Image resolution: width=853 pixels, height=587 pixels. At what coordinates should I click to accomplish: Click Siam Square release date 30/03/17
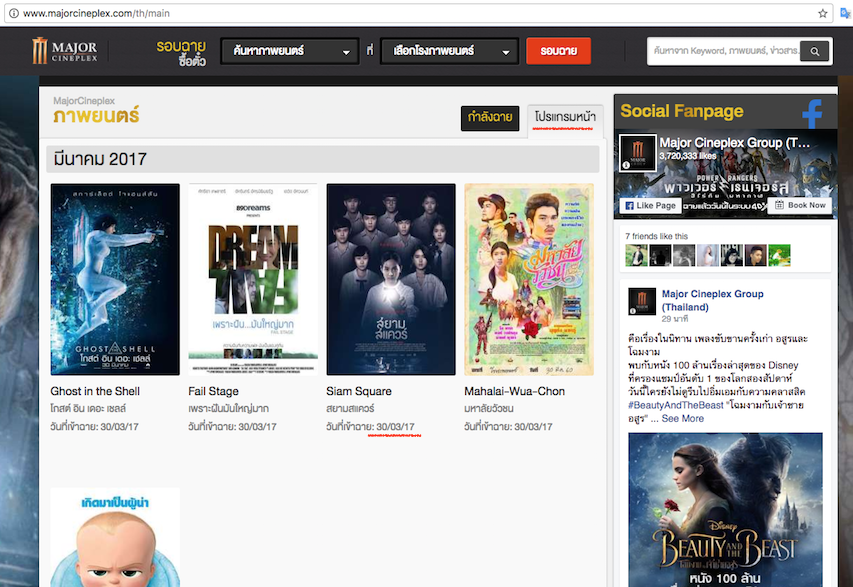pyautogui.click(x=395, y=427)
